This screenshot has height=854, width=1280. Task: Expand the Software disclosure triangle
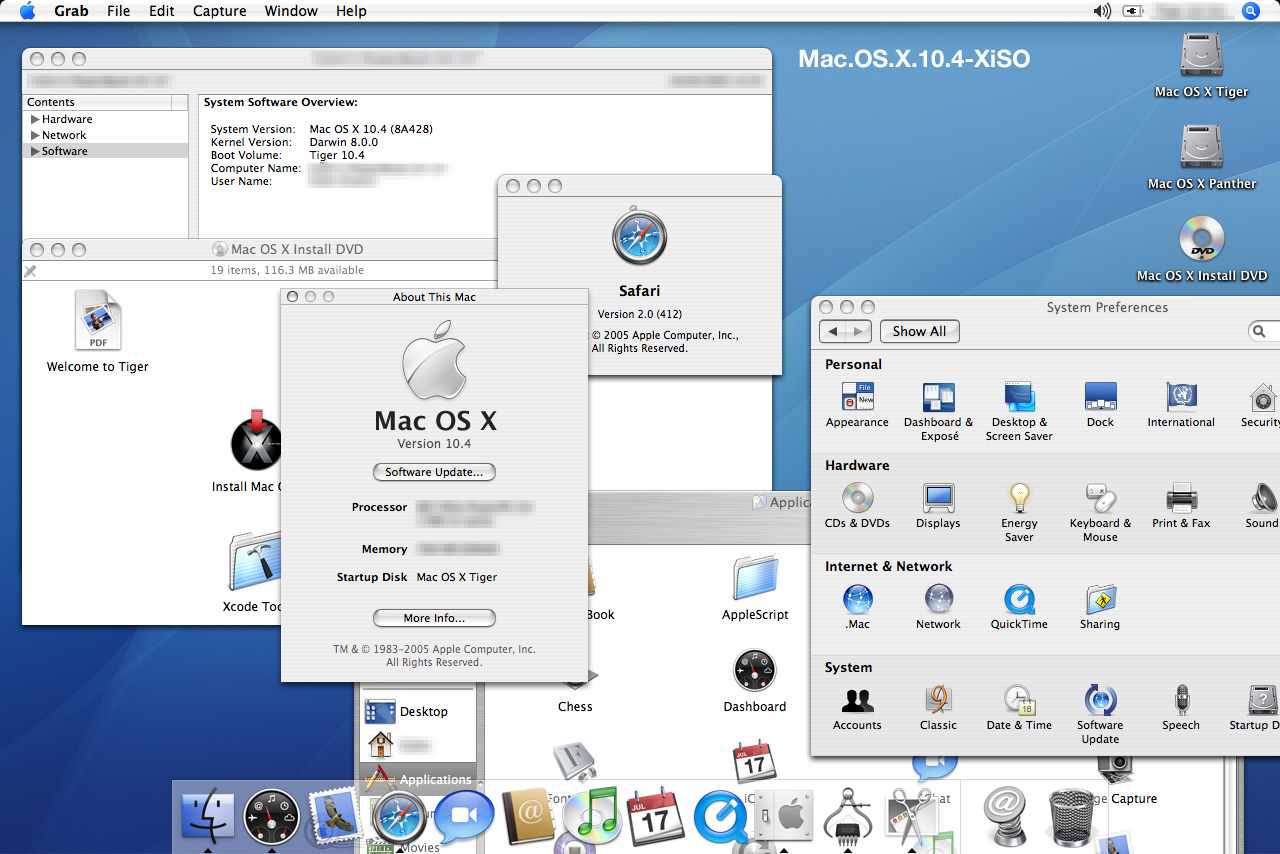tap(36, 151)
